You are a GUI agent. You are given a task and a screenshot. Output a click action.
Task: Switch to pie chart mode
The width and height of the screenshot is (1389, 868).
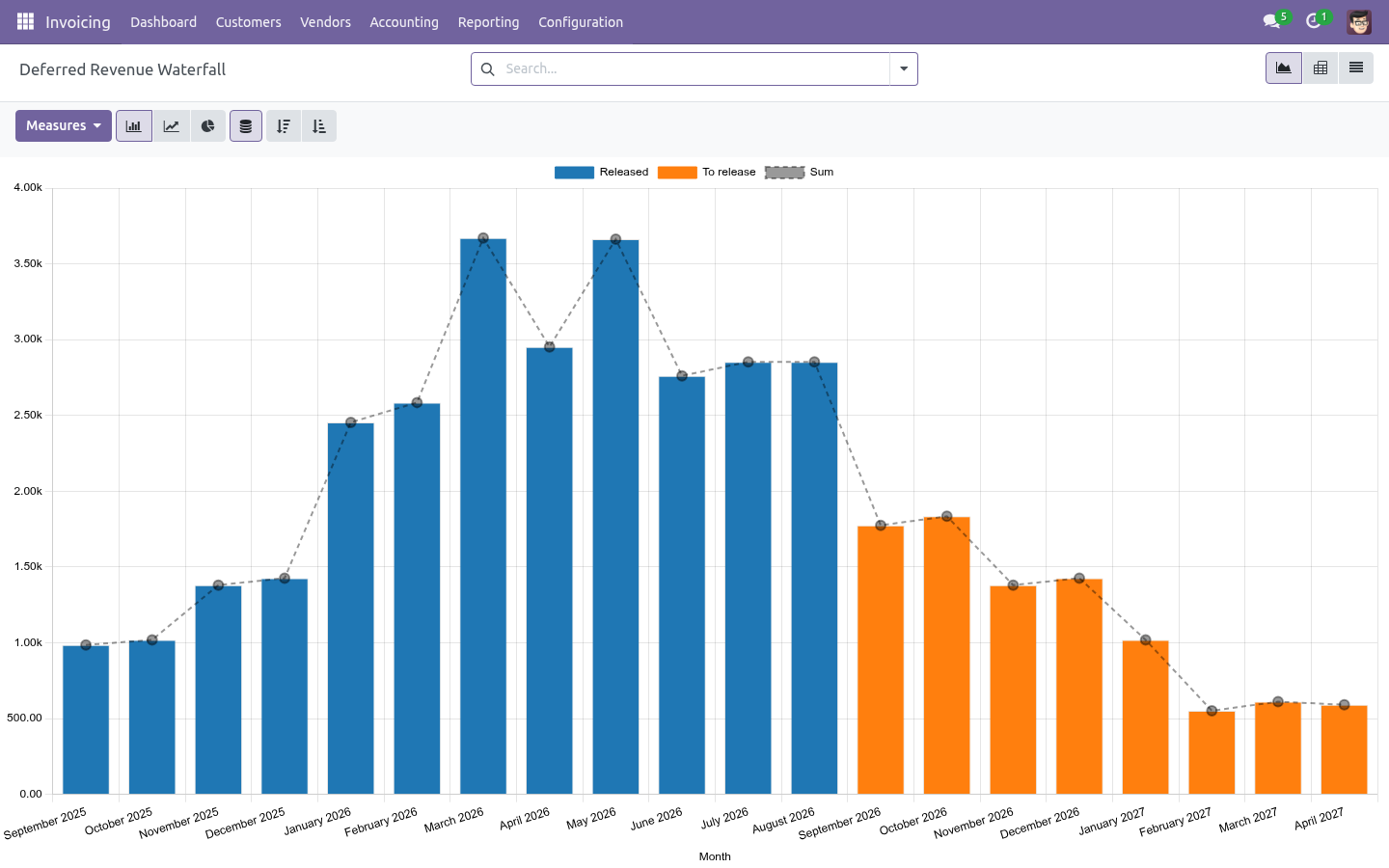pos(207,126)
